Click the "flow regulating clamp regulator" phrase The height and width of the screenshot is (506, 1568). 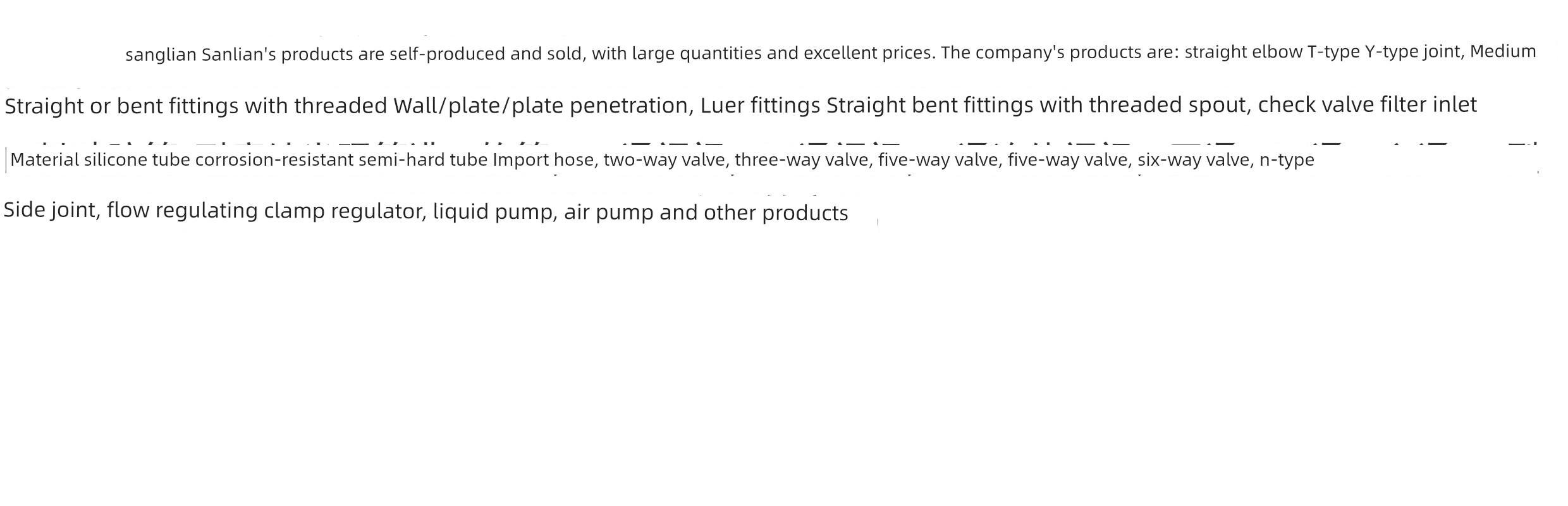265,211
